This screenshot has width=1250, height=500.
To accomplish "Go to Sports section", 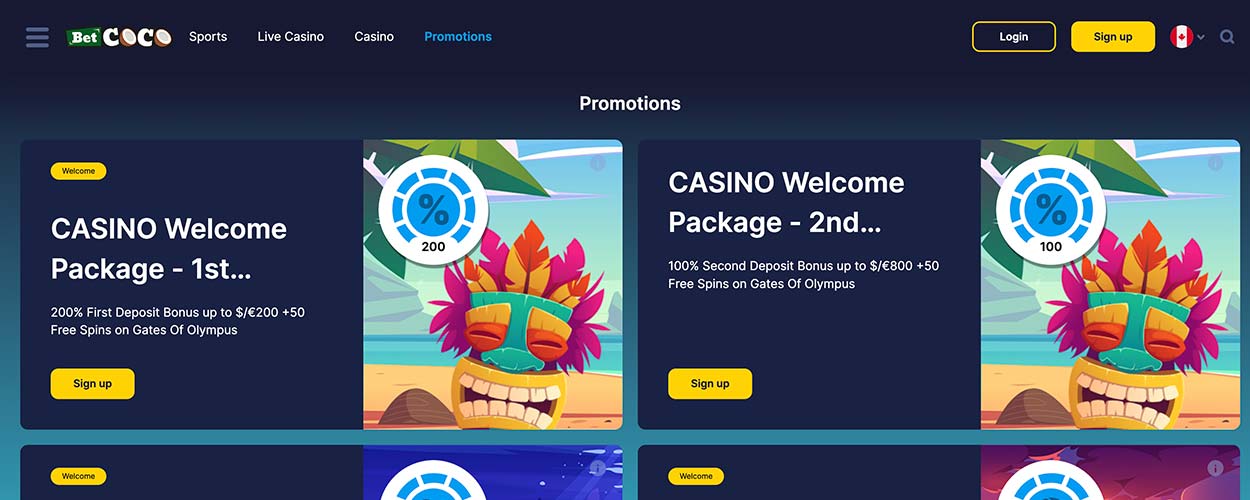I will tap(208, 37).
